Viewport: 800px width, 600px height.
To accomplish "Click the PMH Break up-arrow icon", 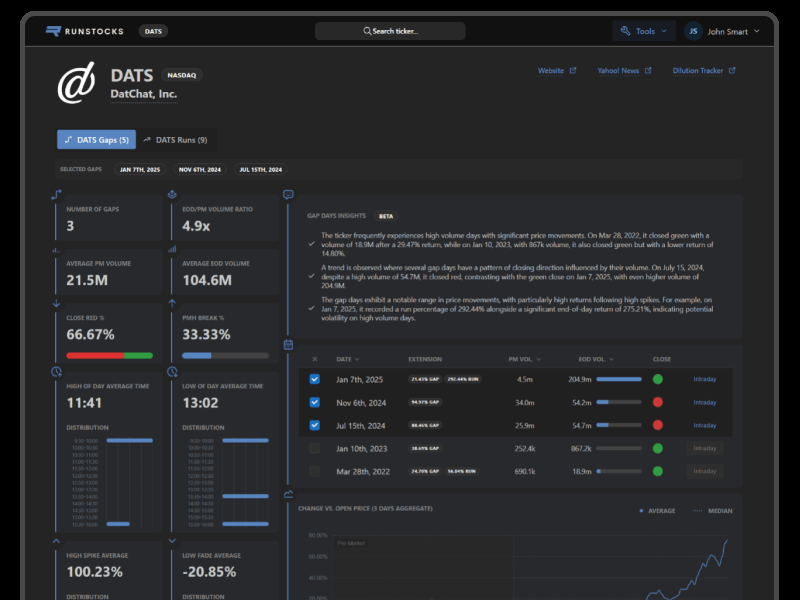I will click(x=172, y=304).
